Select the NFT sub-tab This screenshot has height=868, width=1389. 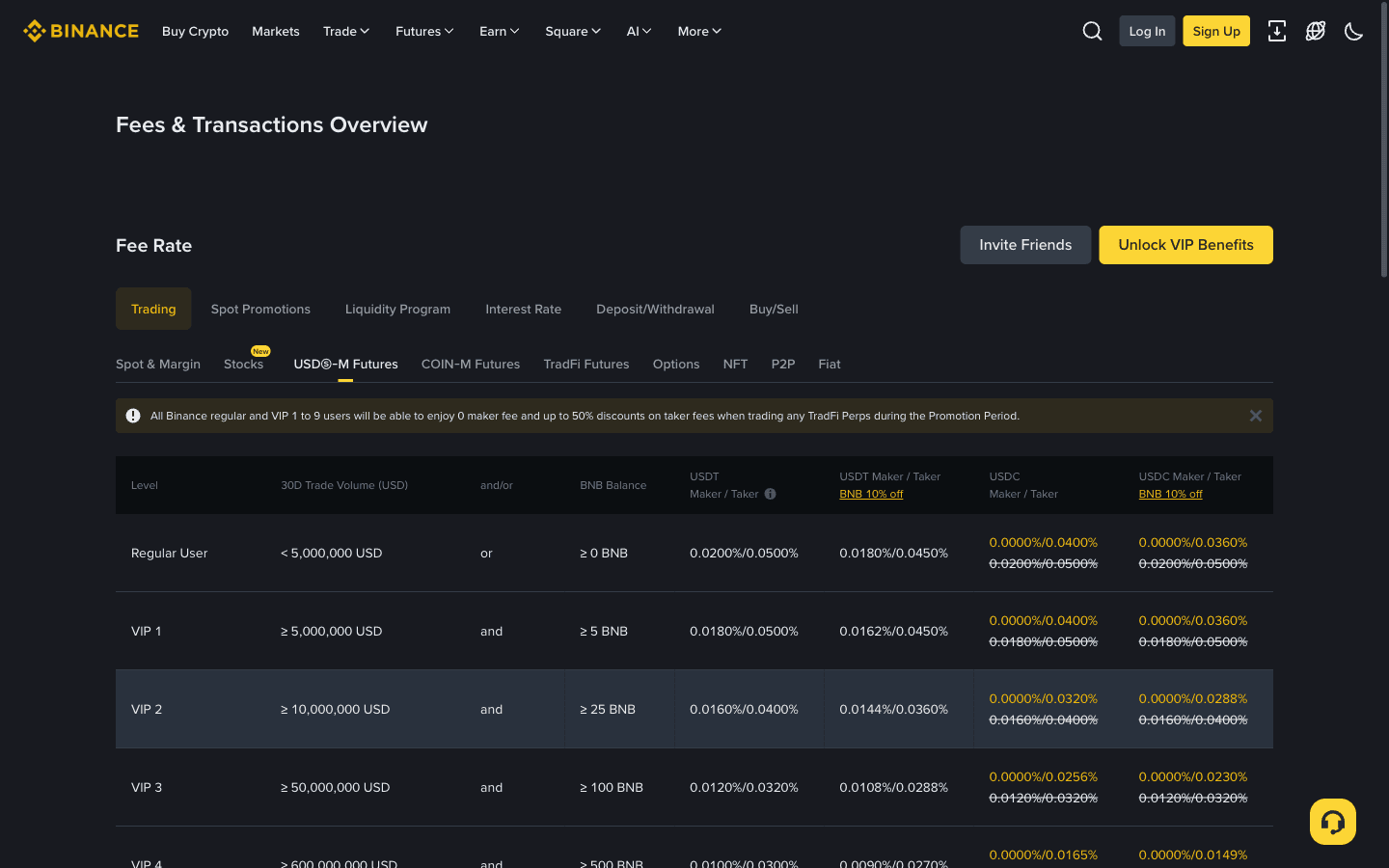click(735, 364)
